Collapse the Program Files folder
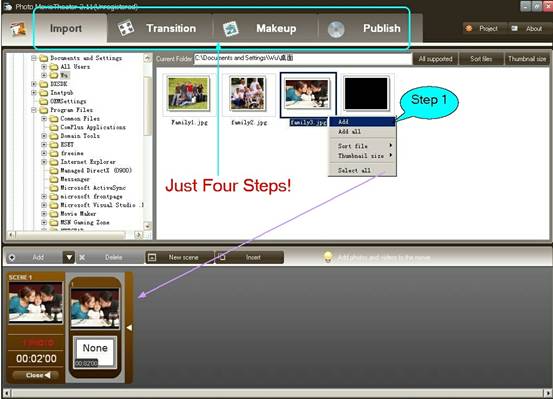This screenshot has height=399, width=553. point(34,110)
